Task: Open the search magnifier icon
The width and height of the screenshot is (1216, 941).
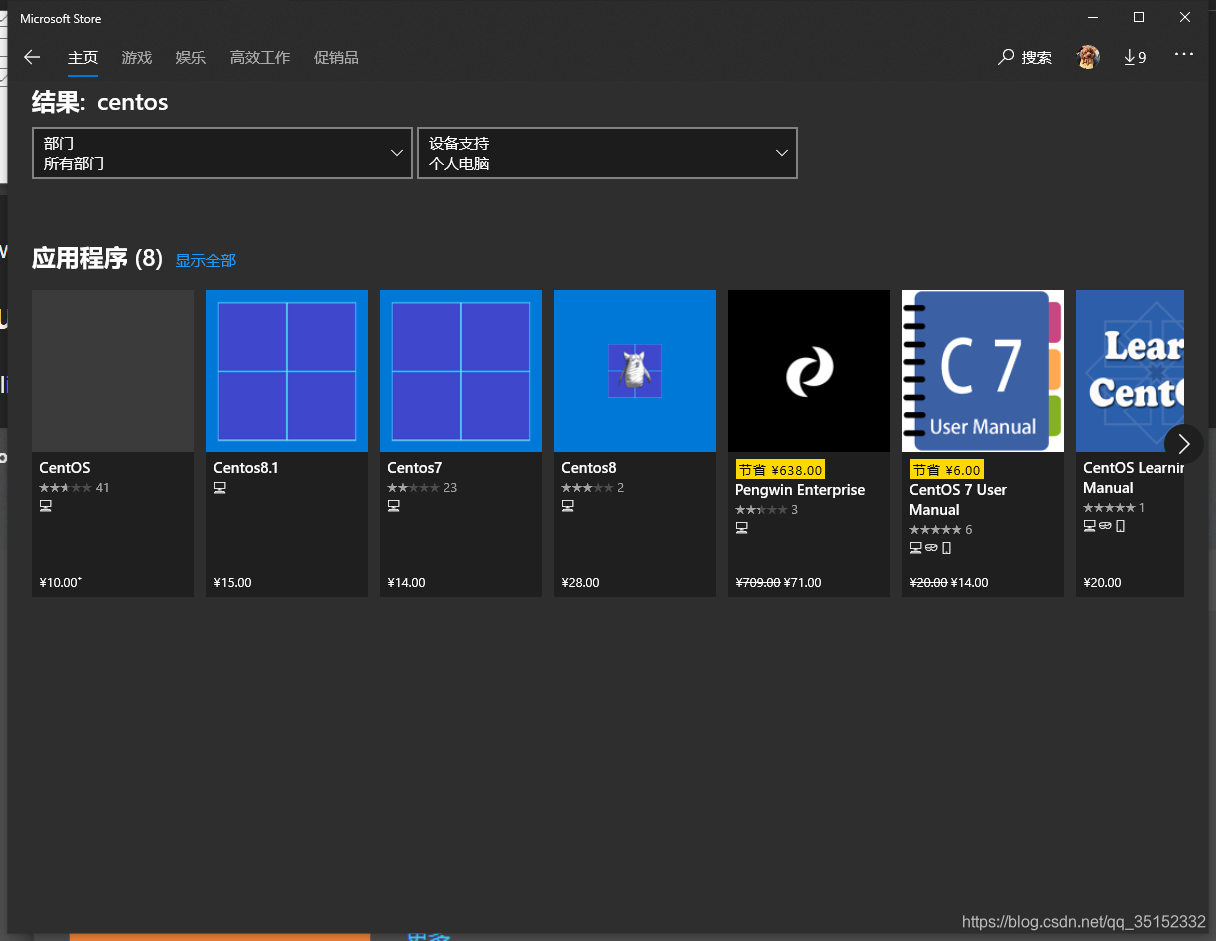Action: click(1006, 57)
